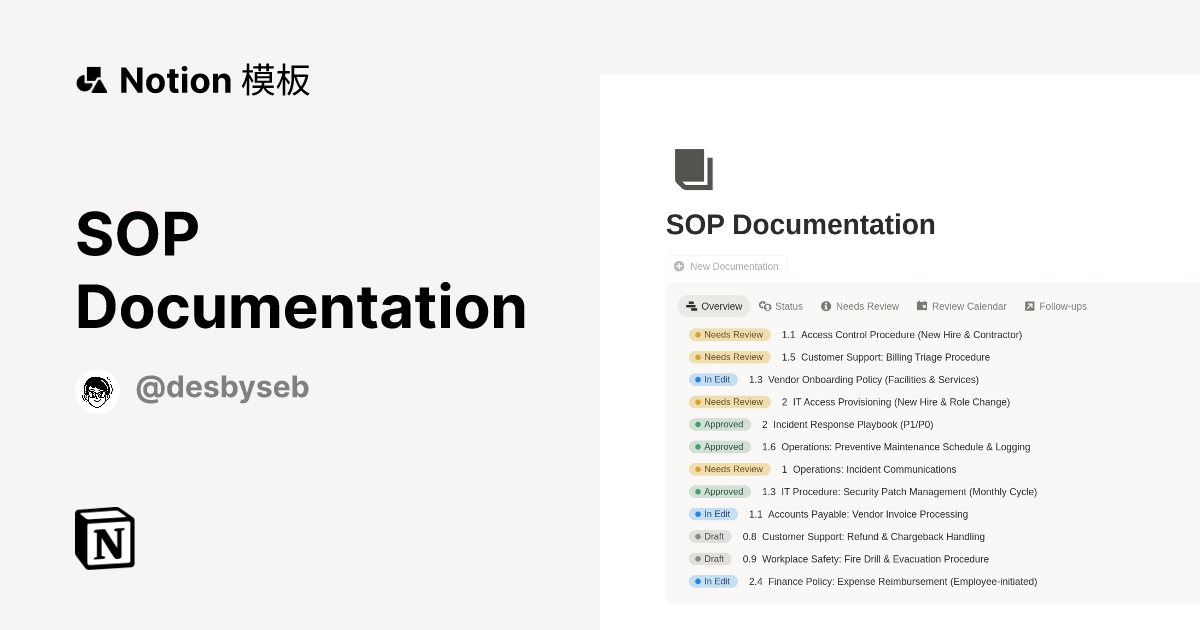Click the Notion logo in the lower left
The width and height of the screenshot is (1200, 630).
point(104,538)
